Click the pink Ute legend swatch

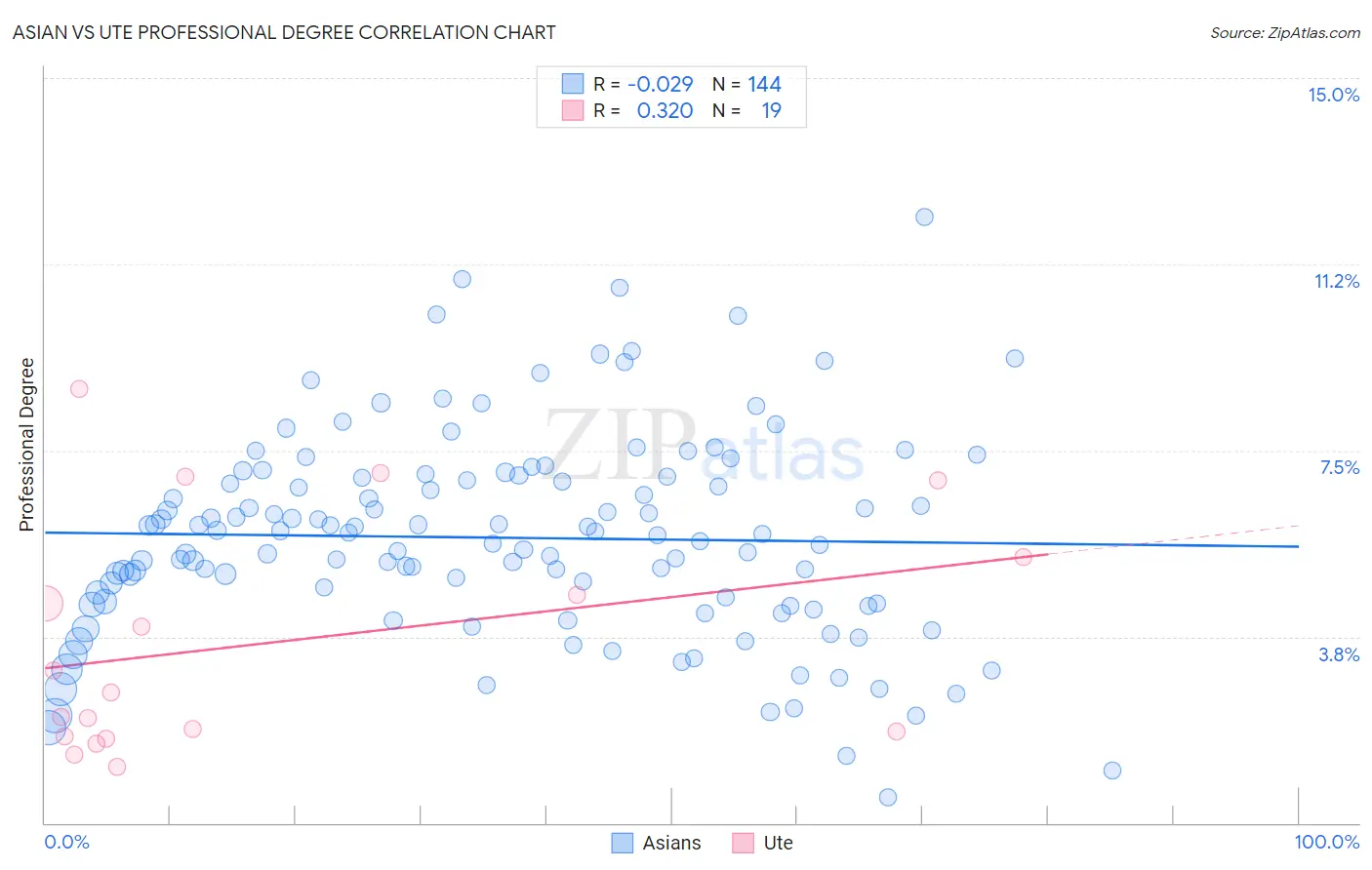[x=744, y=843]
